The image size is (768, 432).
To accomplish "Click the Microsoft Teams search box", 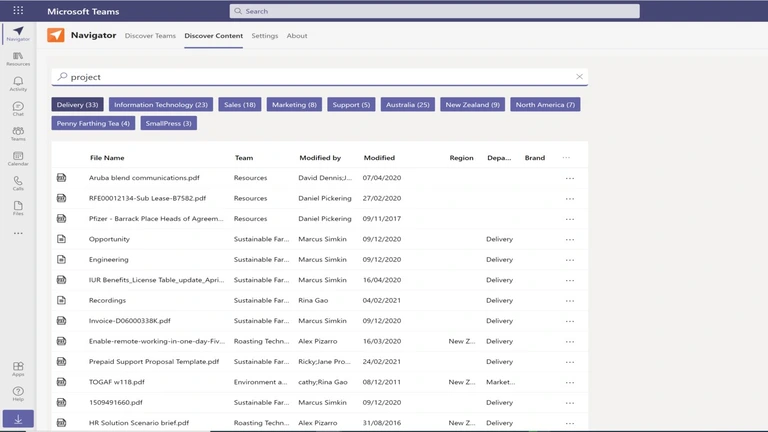I will coord(434,11).
